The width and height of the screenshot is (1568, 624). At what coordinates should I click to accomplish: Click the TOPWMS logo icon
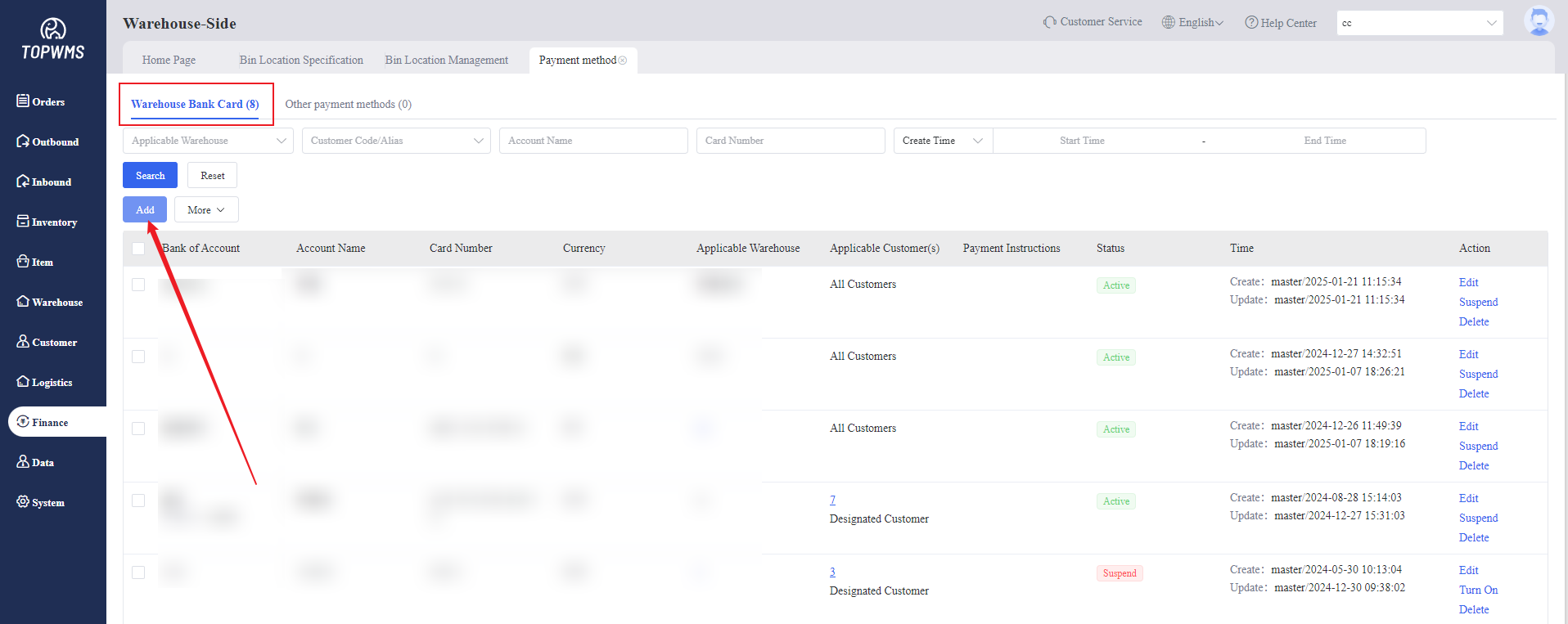point(52,29)
